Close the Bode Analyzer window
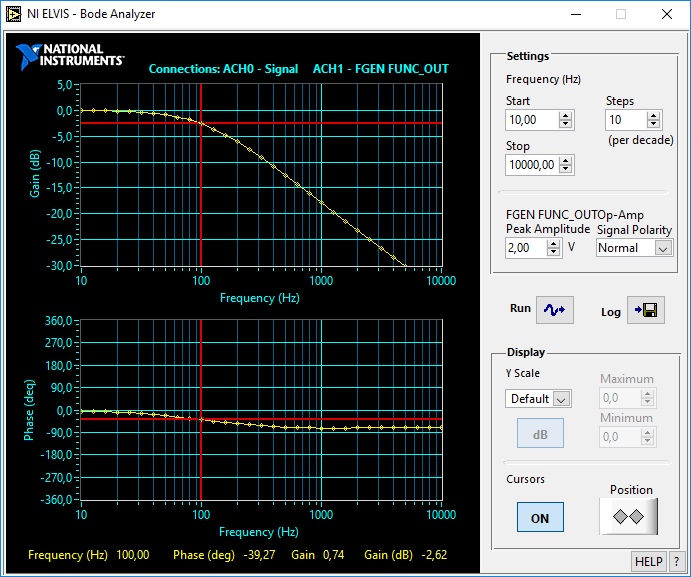 [667, 14]
